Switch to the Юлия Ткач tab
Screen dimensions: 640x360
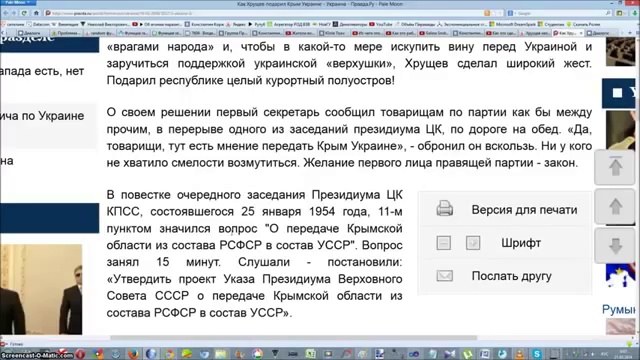tap(334, 33)
